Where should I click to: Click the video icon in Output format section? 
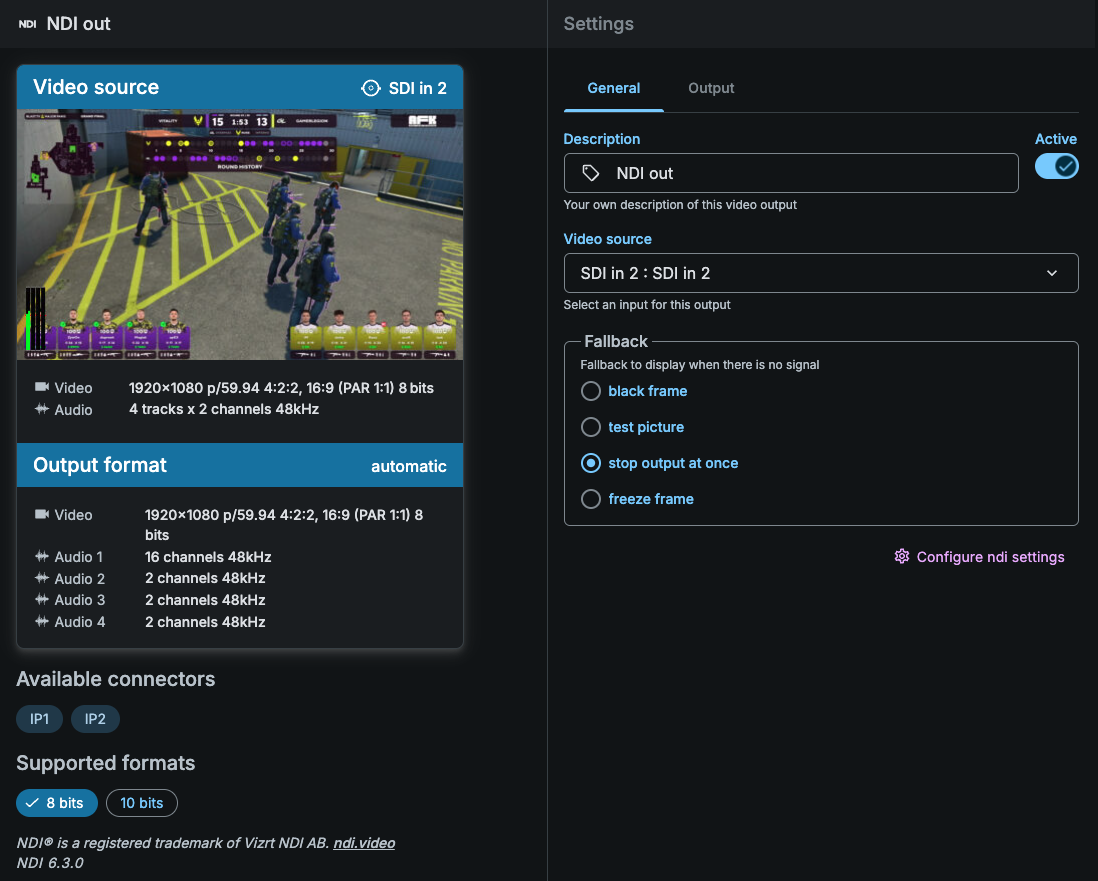(x=40, y=514)
